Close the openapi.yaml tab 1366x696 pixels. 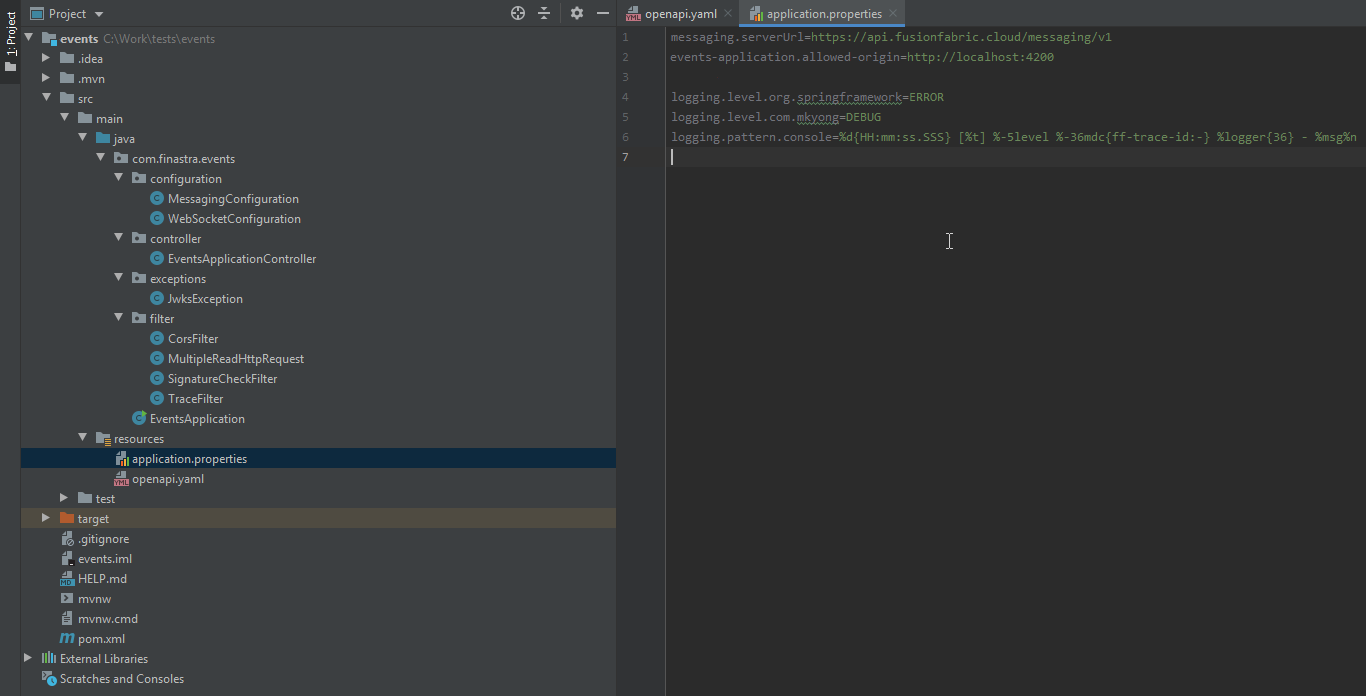click(x=728, y=14)
